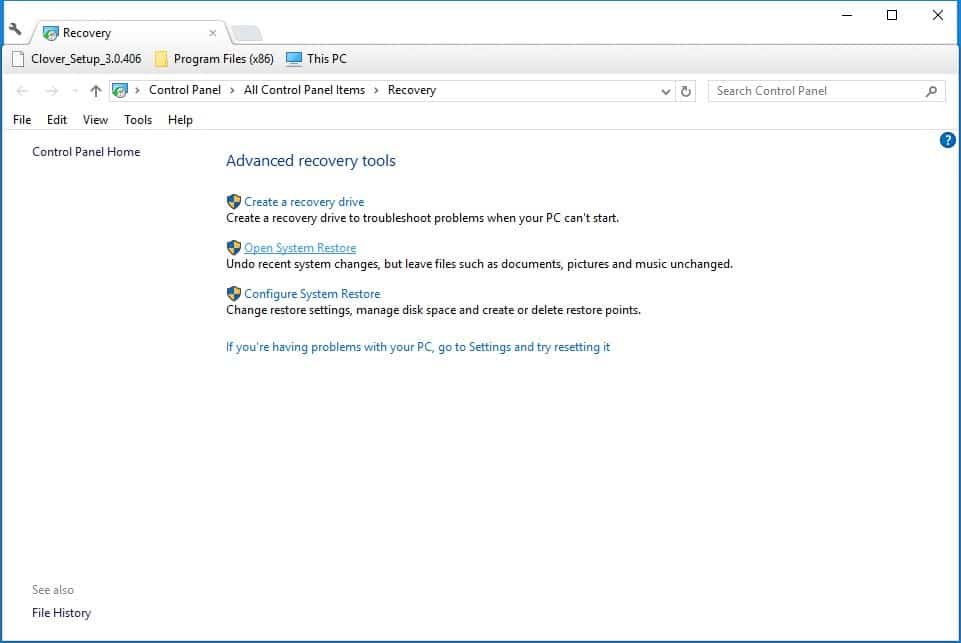Viewport: 961px width, 643px height.
Task: Open the new tab button
Action: tap(247, 33)
